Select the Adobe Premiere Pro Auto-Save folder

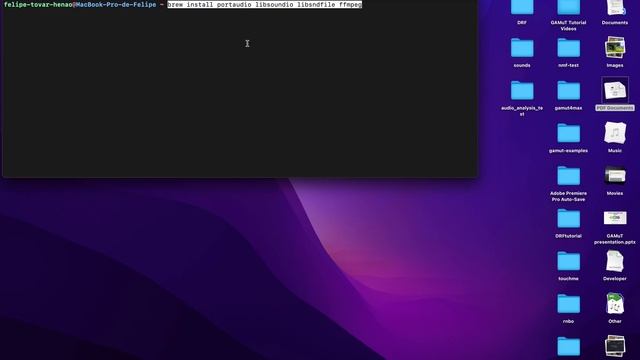pyautogui.click(x=569, y=176)
